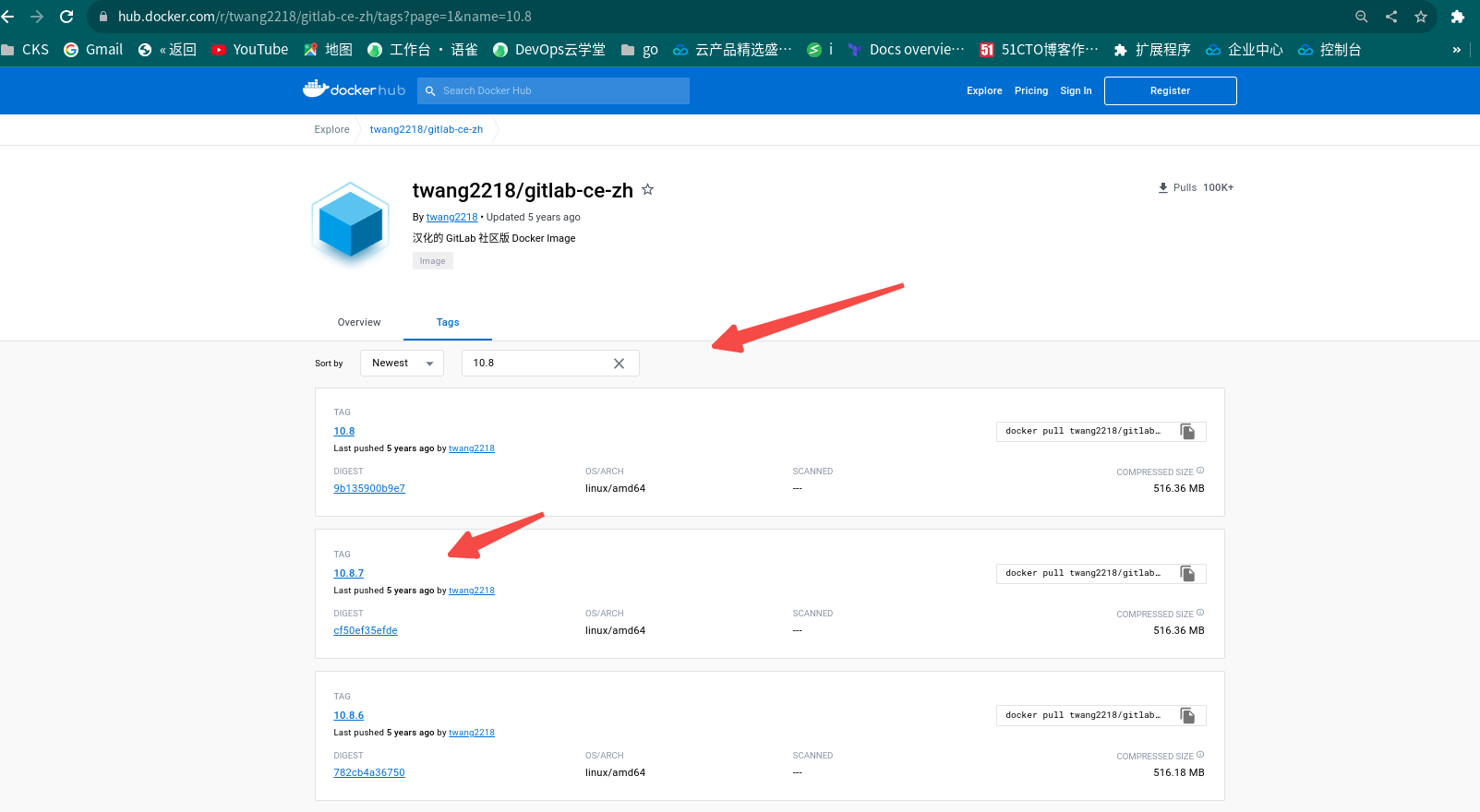1480x812 pixels.
Task: Click the site padlock icon in address bar
Action: point(102,17)
